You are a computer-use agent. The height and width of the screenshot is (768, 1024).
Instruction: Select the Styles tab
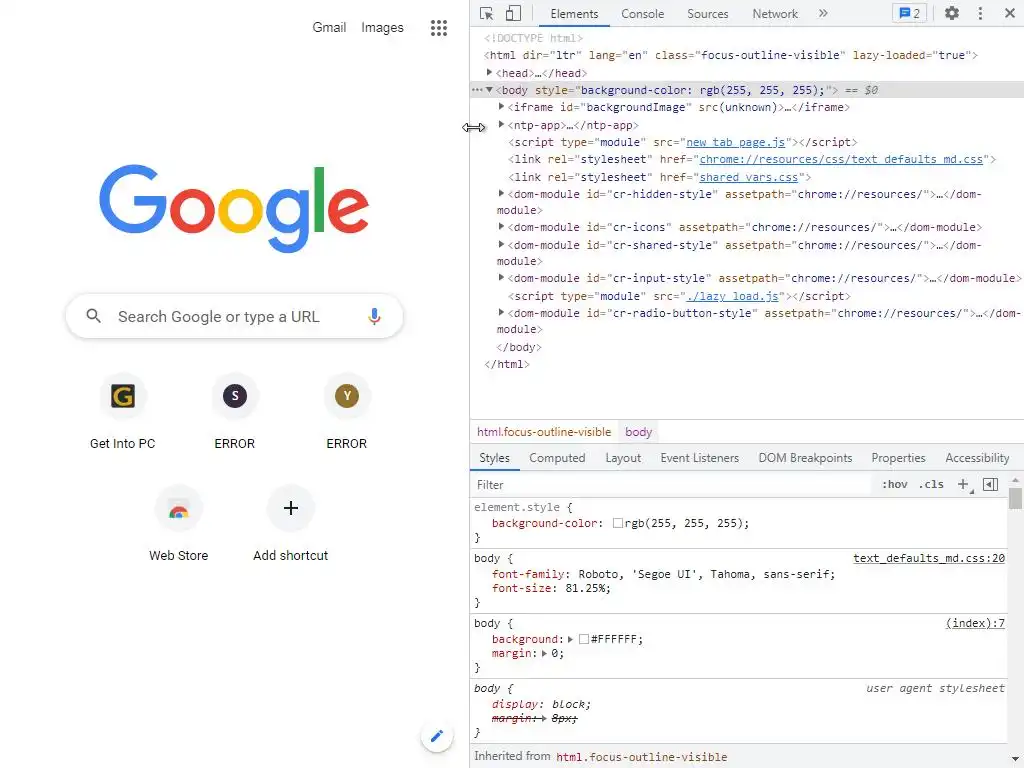coord(494,458)
